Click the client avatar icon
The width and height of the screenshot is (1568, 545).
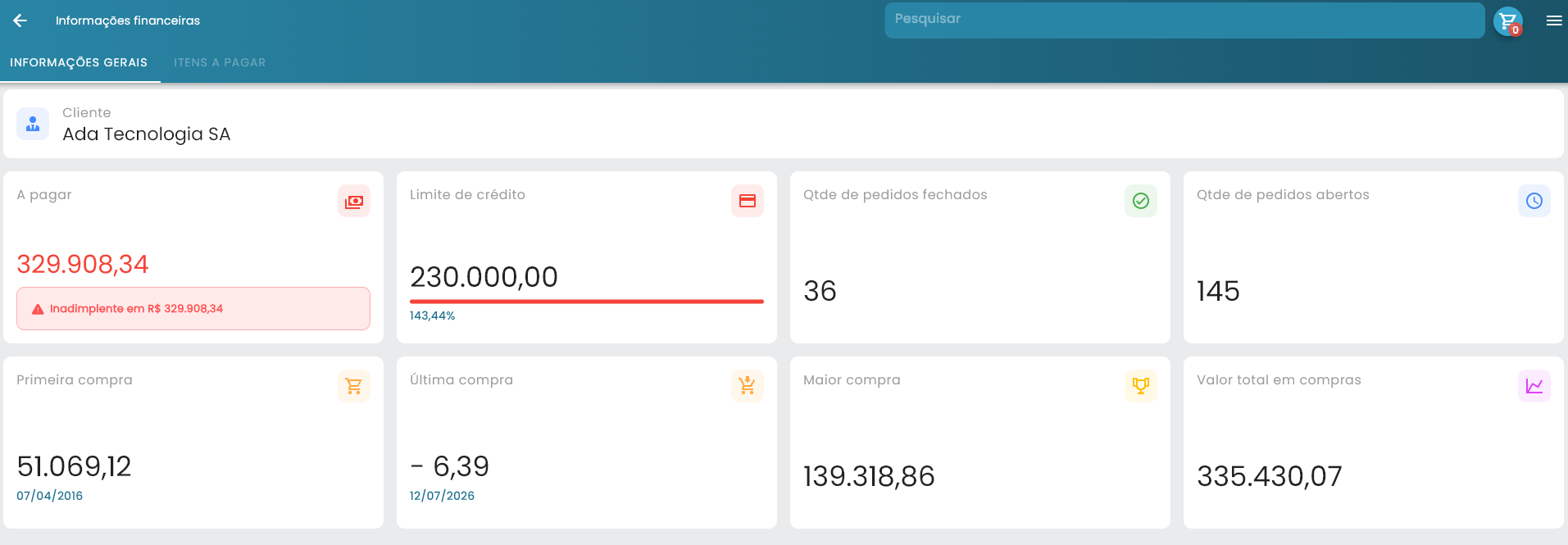click(33, 124)
